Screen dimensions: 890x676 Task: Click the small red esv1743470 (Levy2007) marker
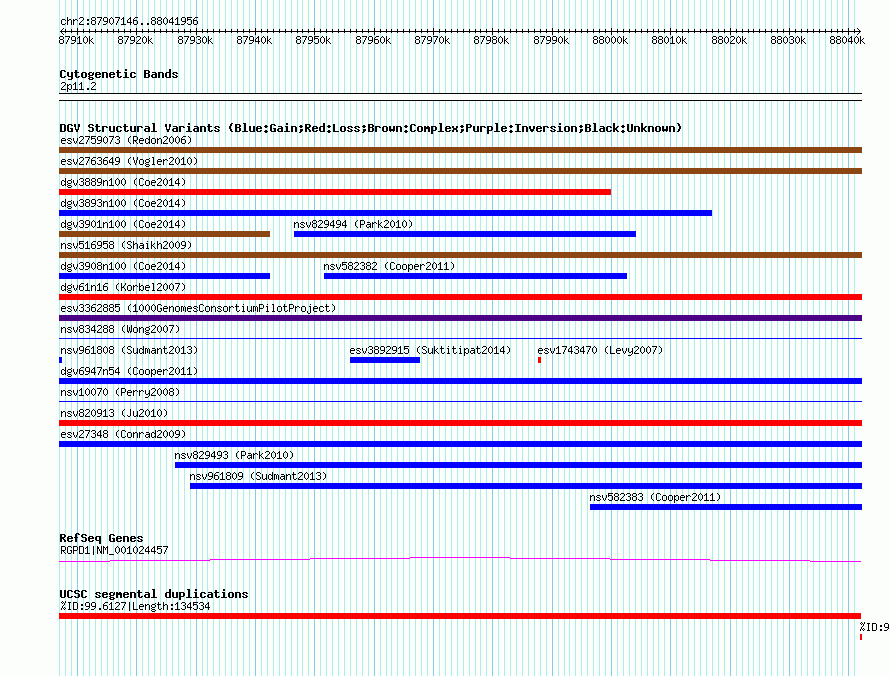tap(539, 360)
